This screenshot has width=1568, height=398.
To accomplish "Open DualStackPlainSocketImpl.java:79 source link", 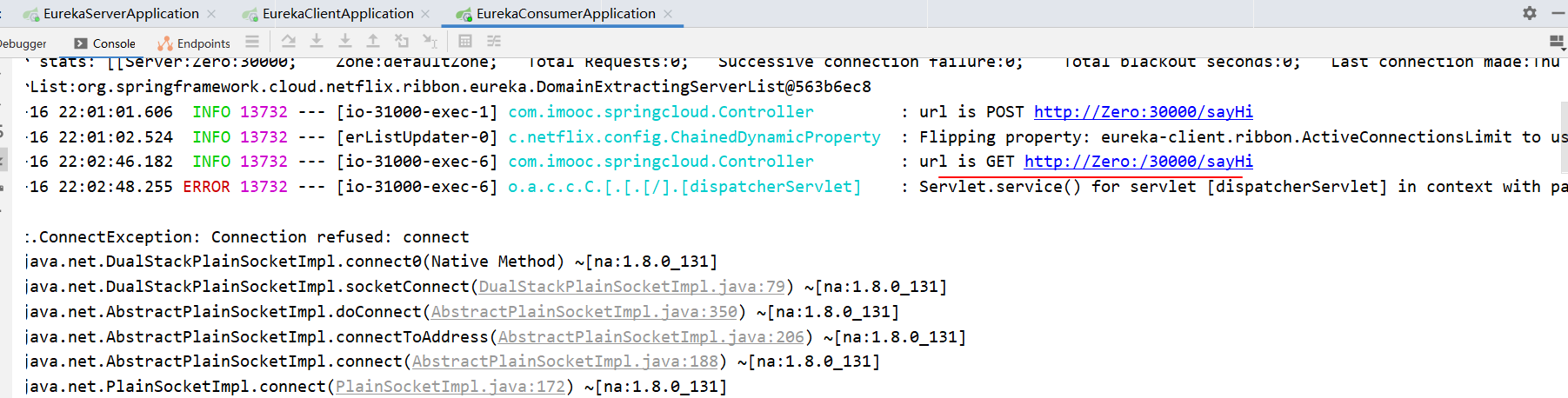I will point(632,287).
